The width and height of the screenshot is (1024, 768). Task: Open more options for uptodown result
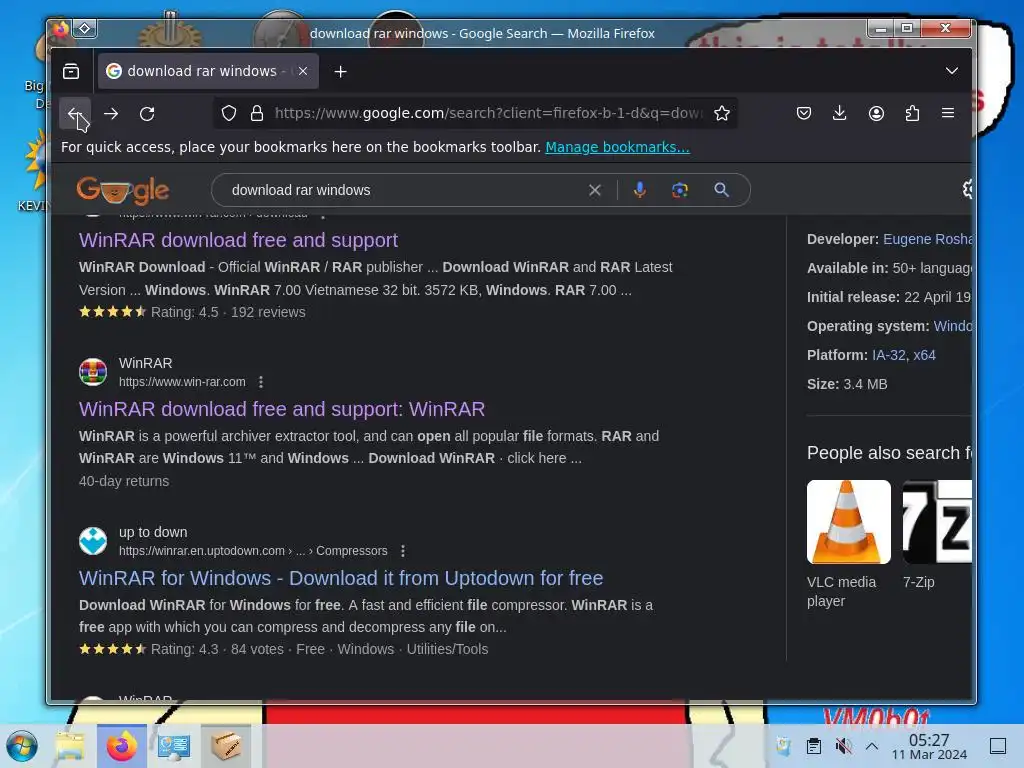[403, 551]
